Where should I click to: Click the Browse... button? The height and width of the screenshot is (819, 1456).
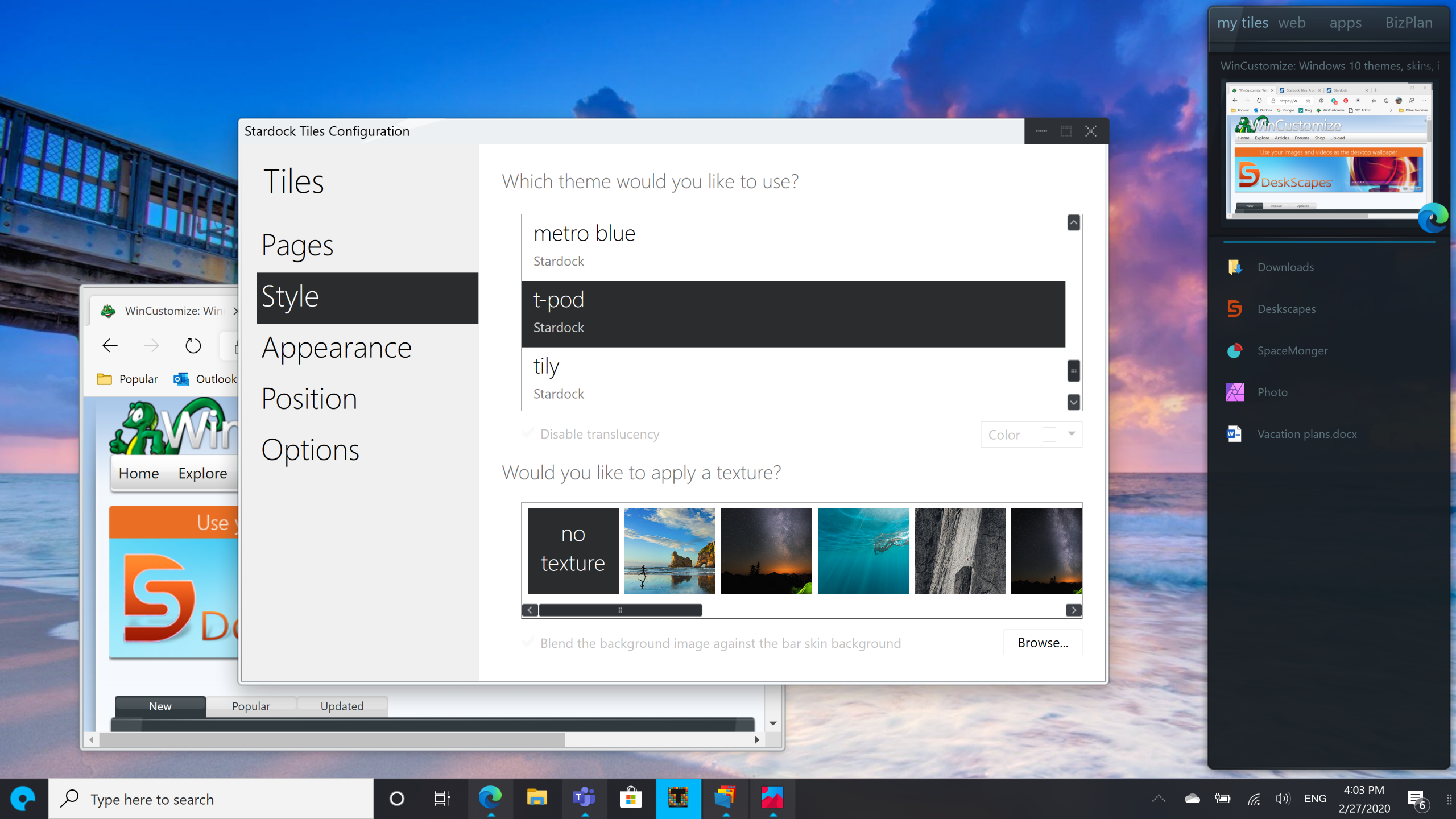tap(1043, 643)
